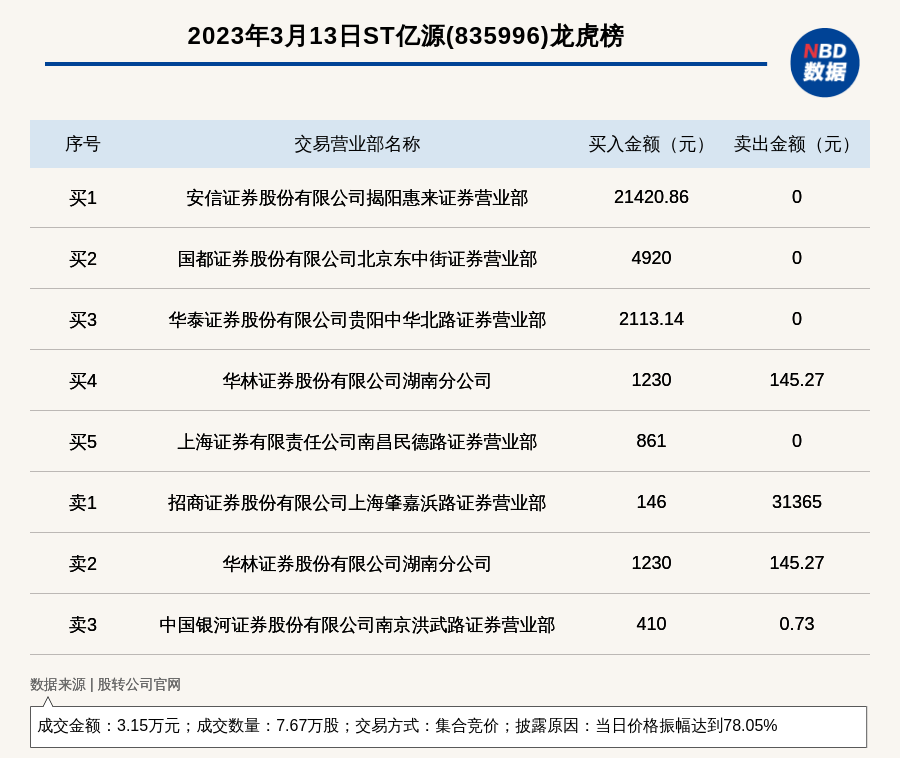Select the 卖1 row label
This screenshot has height=758, width=900.
(83, 503)
